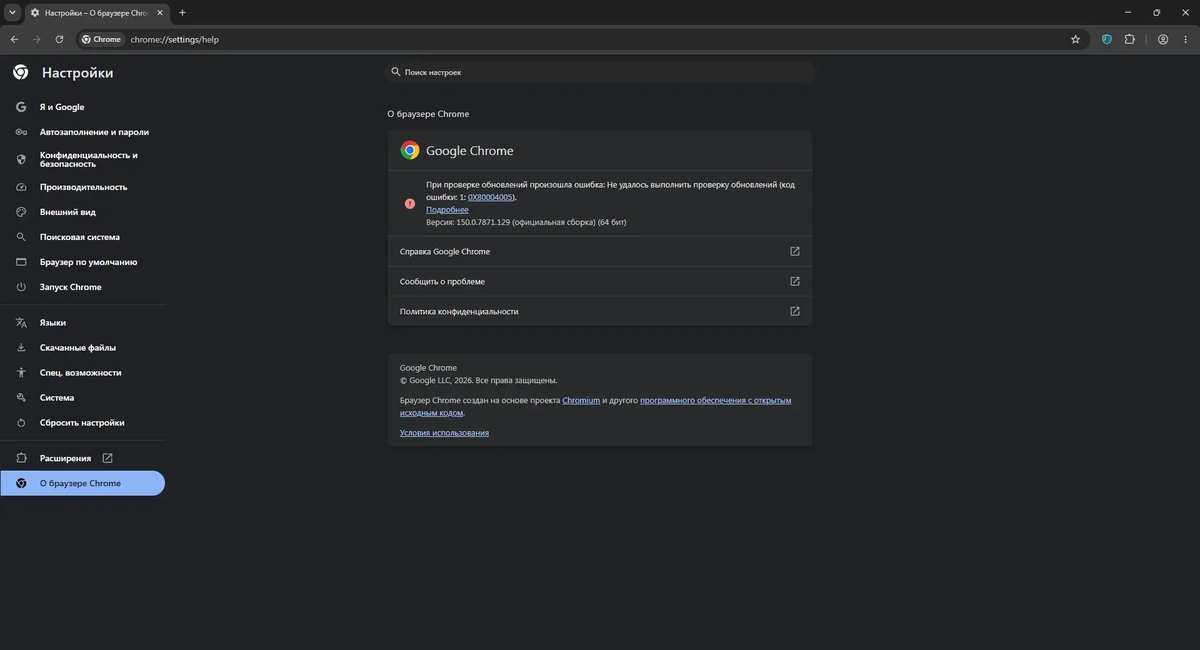
Task: Select the Настройки – О браузере Chrome tab
Action: [x=96, y=13]
